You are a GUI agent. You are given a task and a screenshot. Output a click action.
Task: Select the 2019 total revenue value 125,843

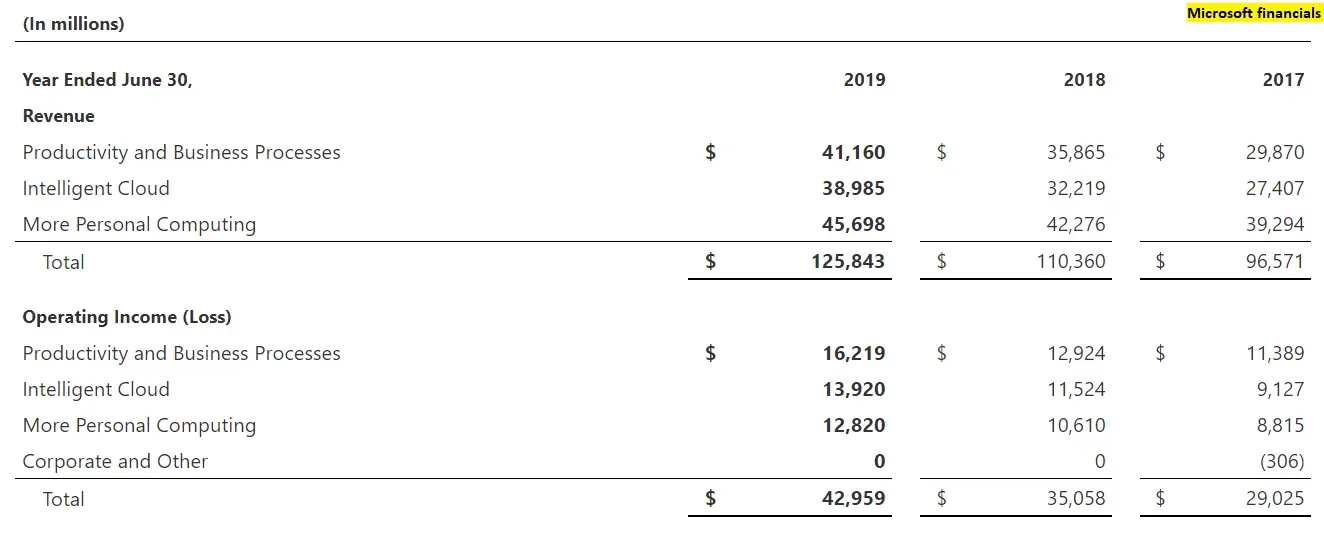(847, 262)
